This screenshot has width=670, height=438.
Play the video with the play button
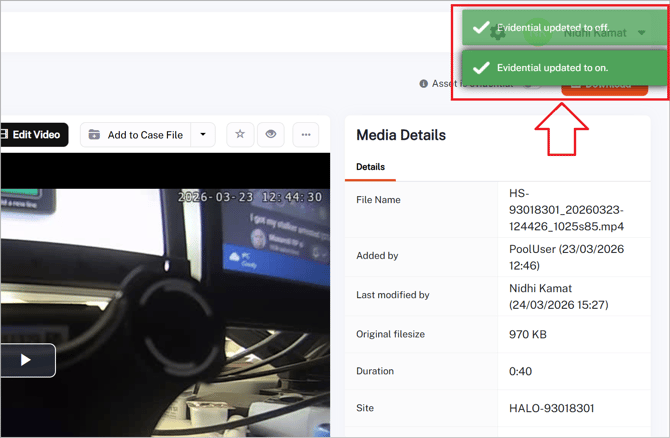click(26, 360)
